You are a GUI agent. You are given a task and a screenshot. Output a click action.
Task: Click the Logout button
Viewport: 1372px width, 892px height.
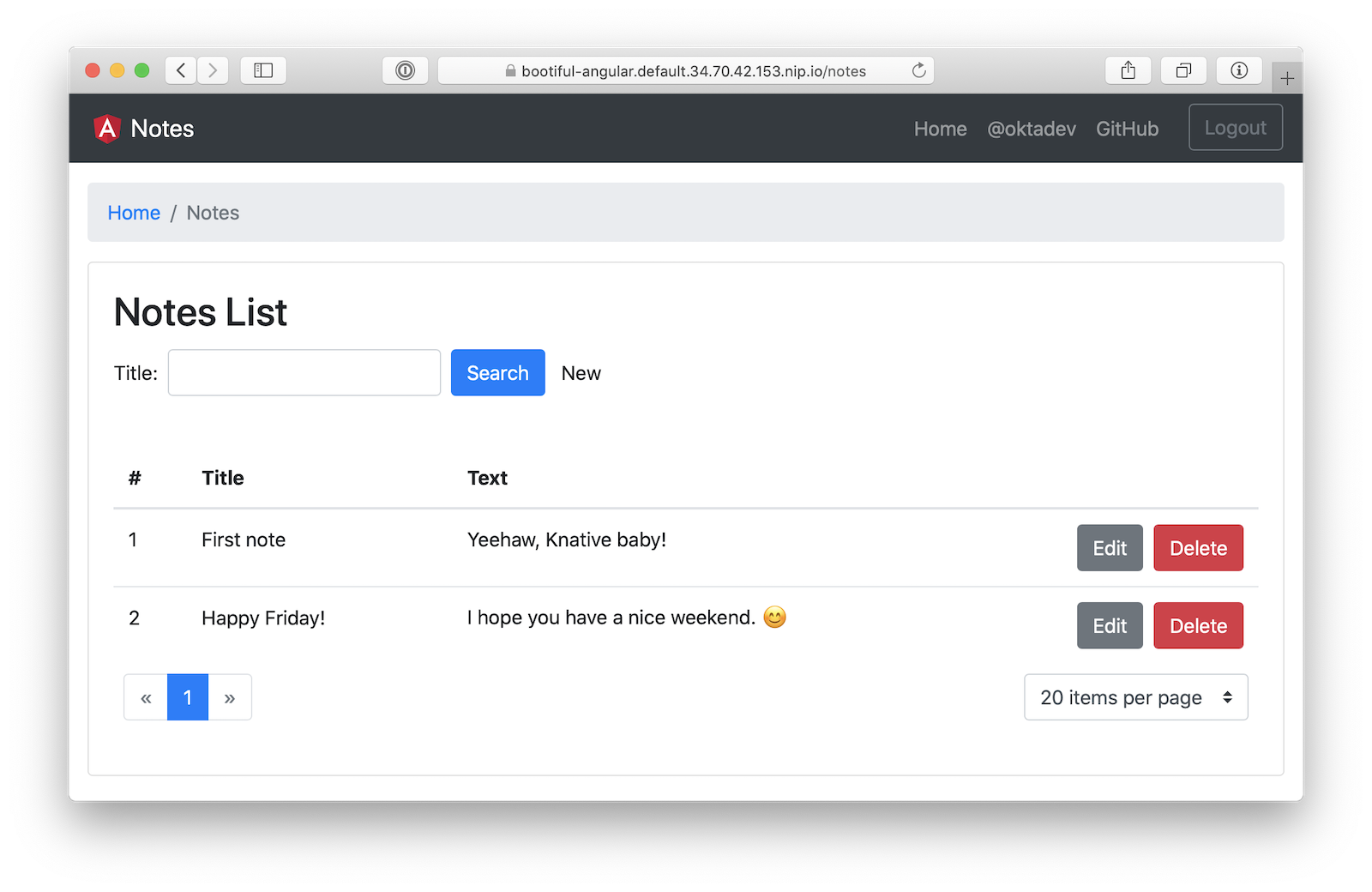click(1235, 128)
